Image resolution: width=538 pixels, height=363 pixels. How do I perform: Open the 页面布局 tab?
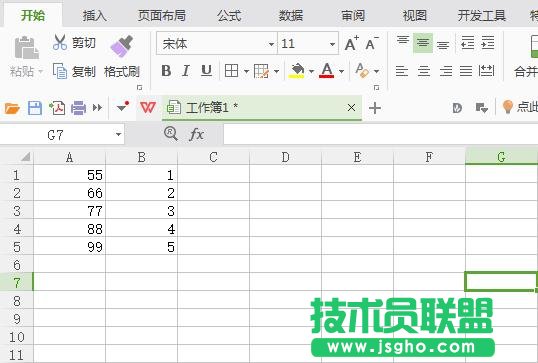coord(162,15)
